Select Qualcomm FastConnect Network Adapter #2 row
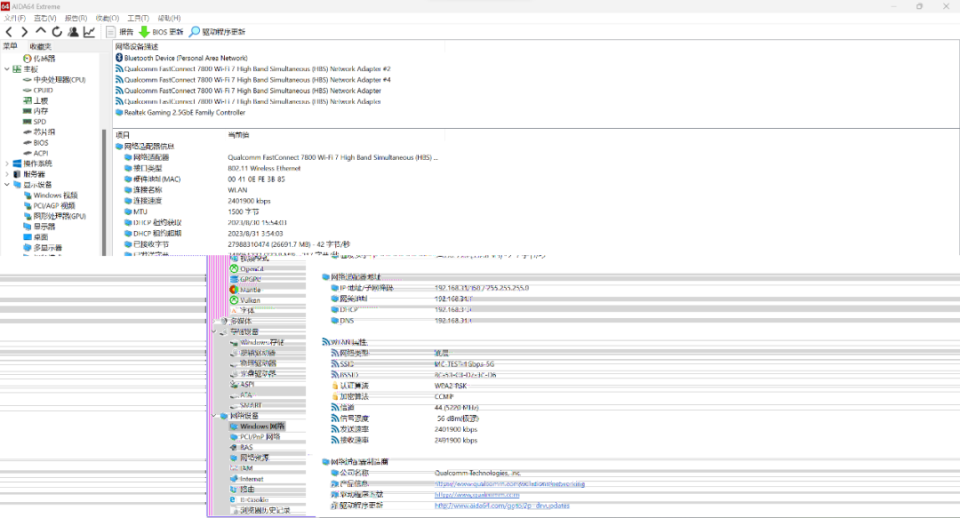This screenshot has height=518, width=960. [253, 69]
